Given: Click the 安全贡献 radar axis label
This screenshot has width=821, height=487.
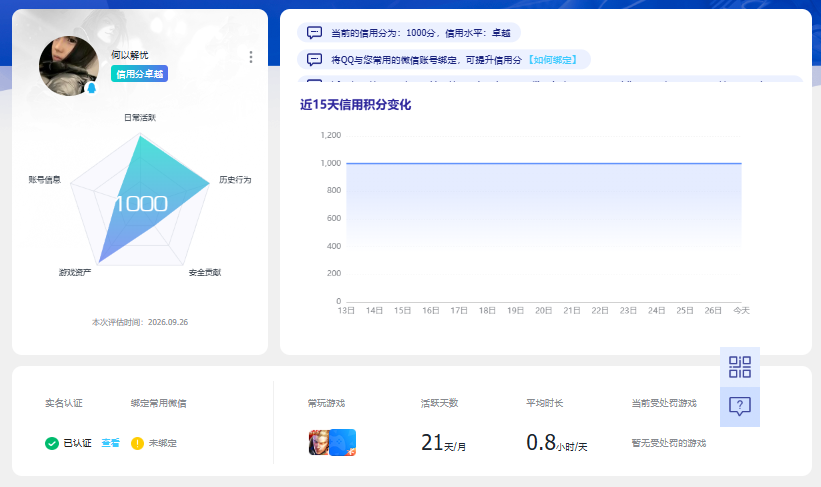Looking at the screenshot, I should point(205,272).
